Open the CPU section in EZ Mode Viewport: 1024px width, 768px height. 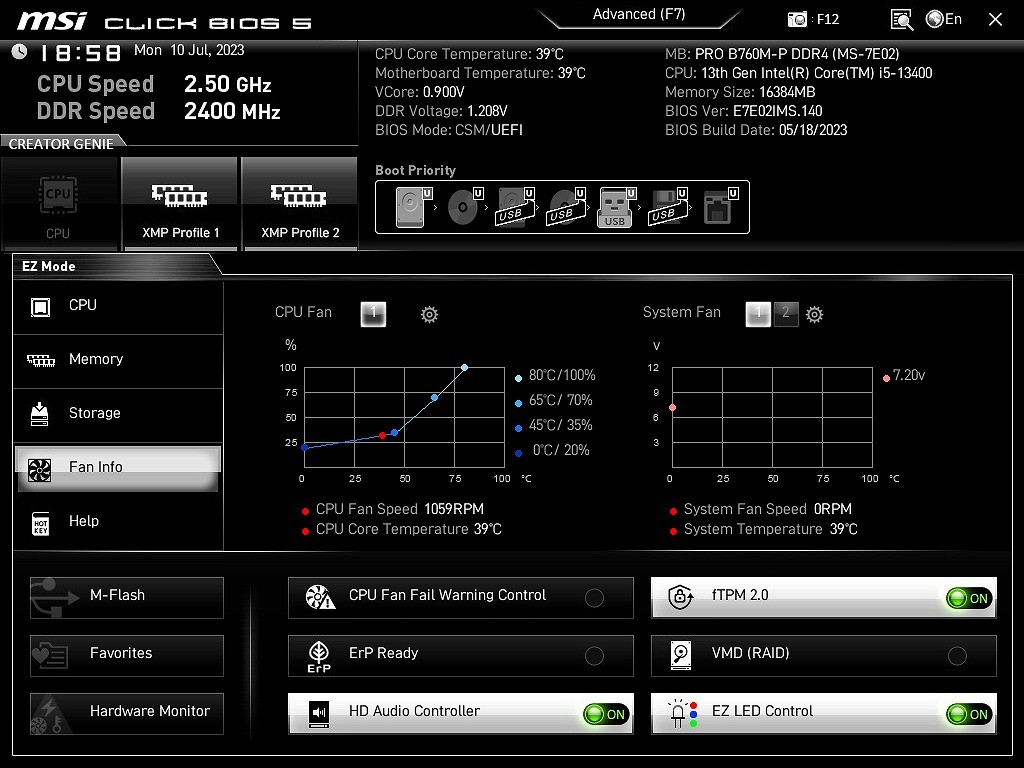118,306
